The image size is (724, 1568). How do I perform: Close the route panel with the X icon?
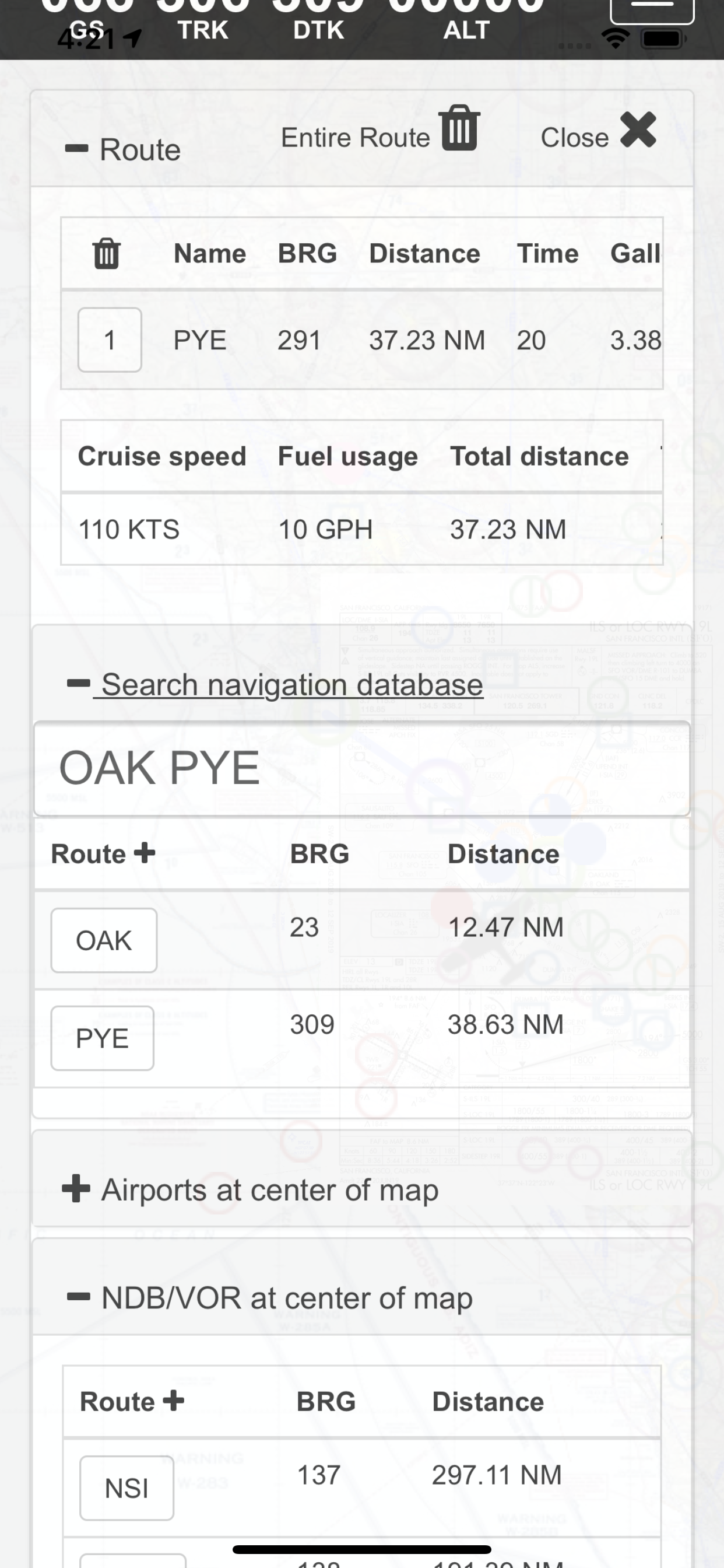(638, 130)
